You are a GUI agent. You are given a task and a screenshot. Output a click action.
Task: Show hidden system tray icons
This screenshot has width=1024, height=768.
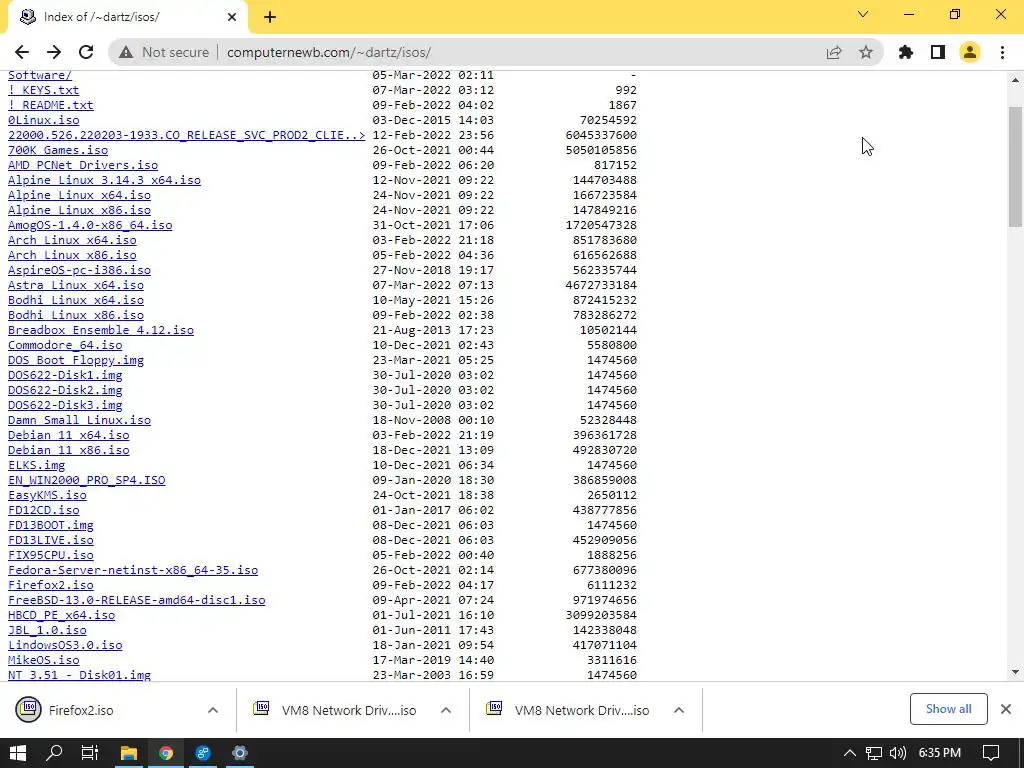pyautogui.click(x=850, y=753)
